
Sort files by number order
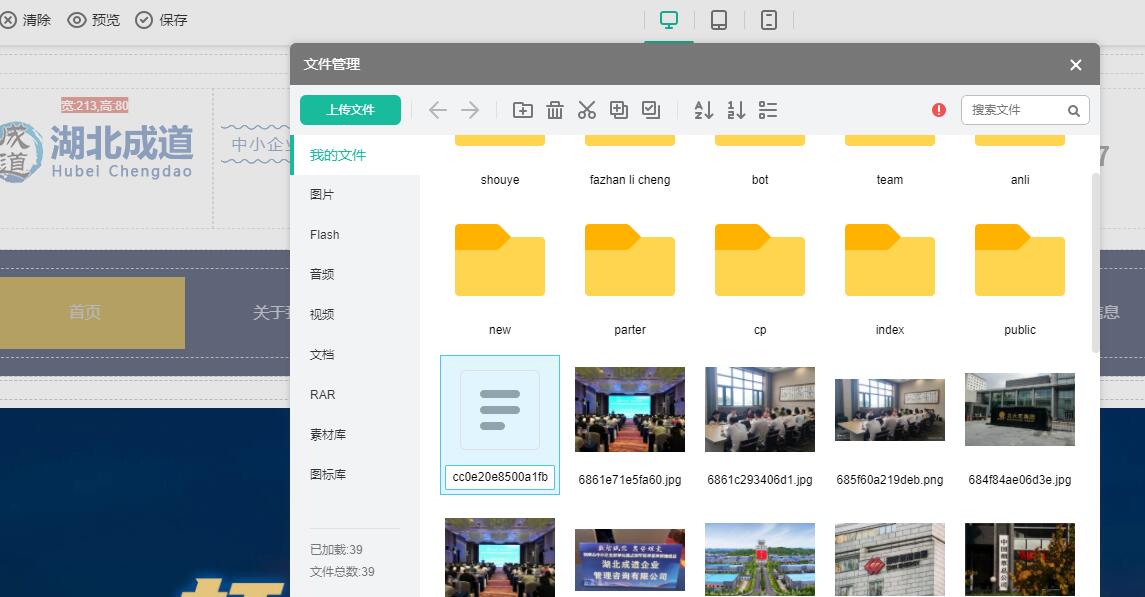point(736,110)
